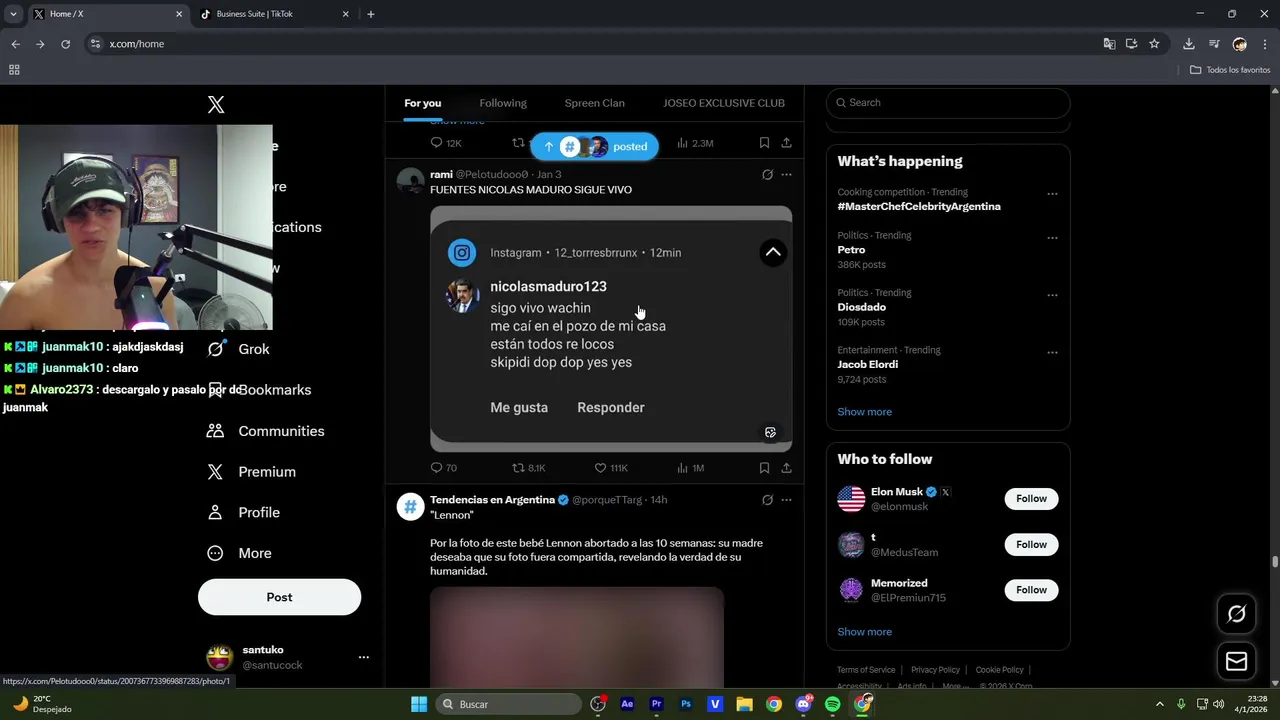
Task: Open santuko account options ellipsis
Action: (x=364, y=657)
